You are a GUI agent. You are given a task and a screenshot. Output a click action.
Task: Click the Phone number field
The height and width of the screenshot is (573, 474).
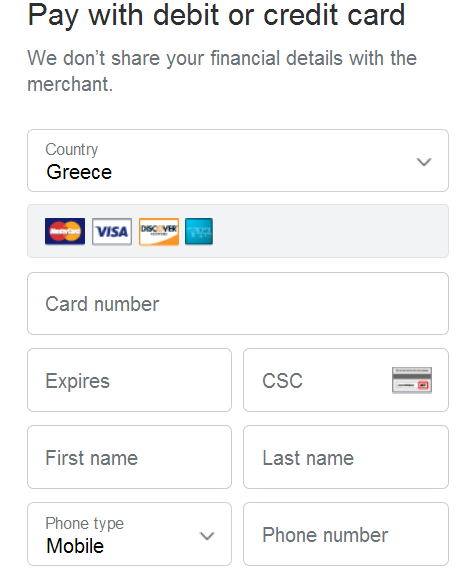[x=346, y=534]
